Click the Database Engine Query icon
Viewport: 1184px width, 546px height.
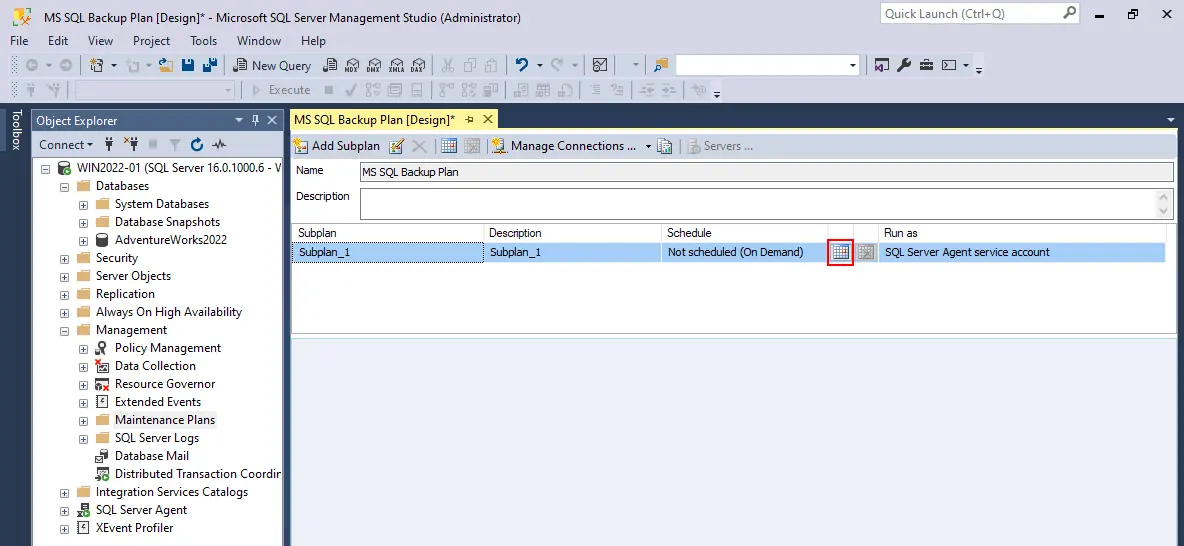329,66
